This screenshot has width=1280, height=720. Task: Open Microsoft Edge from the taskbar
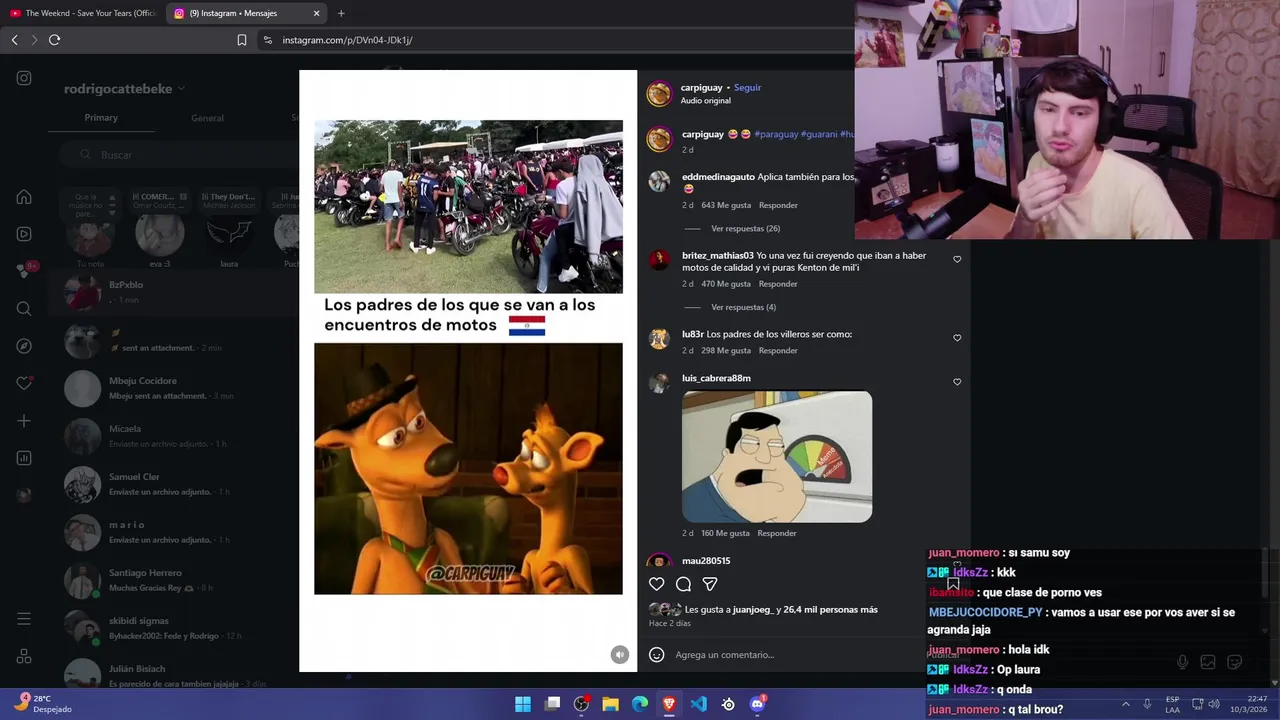(640, 704)
